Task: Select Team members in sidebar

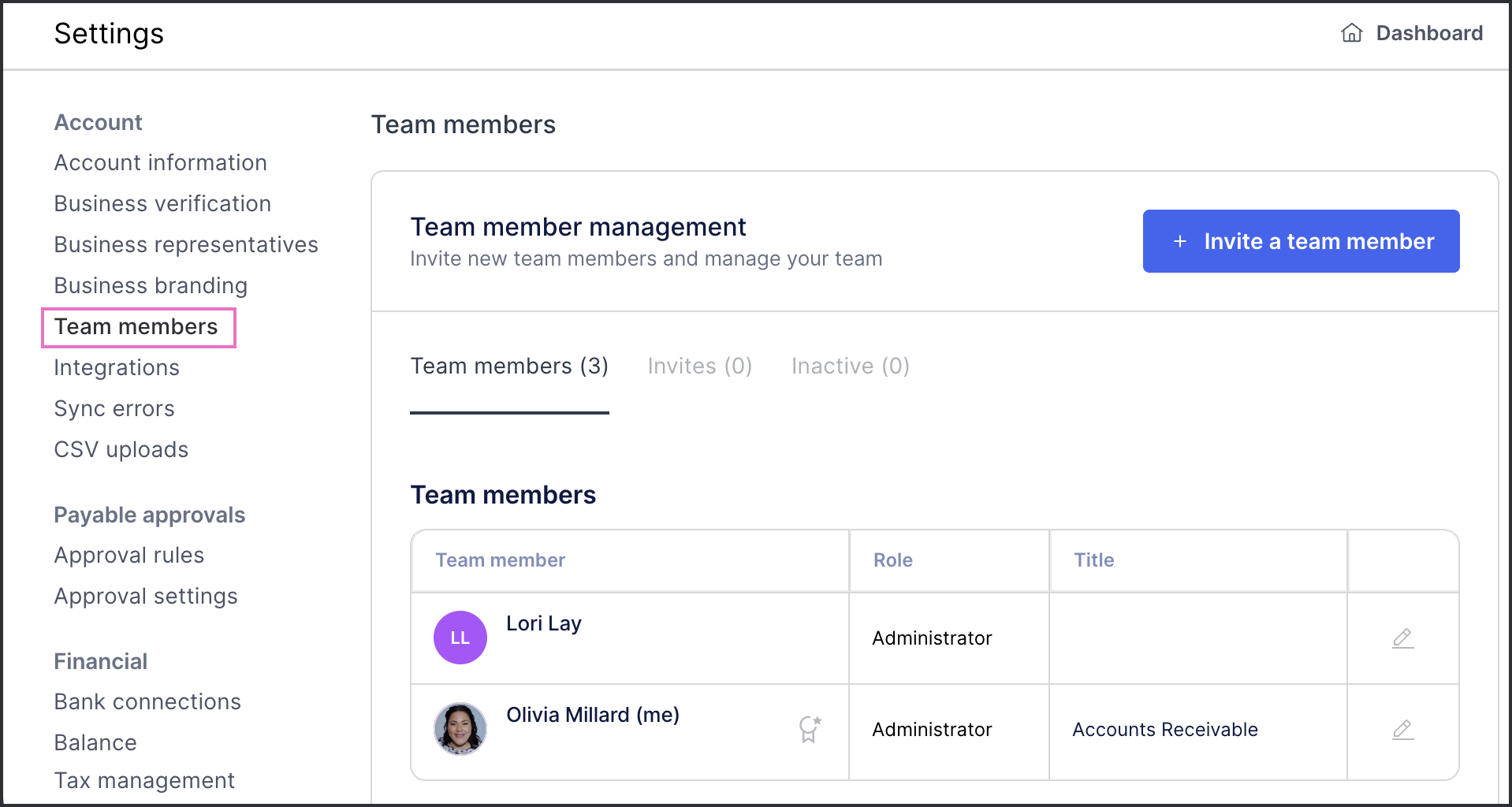Action: (136, 326)
